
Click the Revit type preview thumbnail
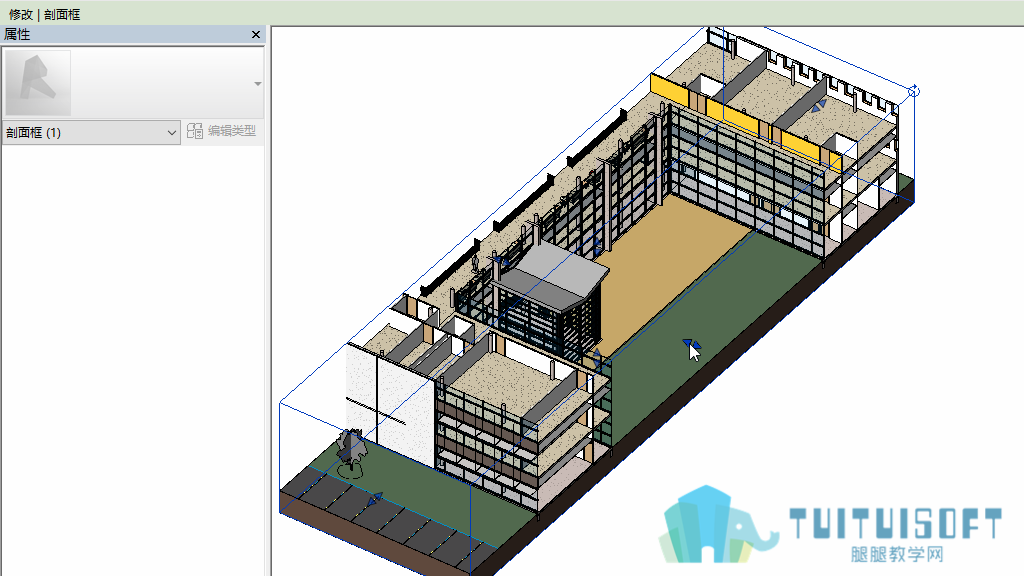click(38, 83)
